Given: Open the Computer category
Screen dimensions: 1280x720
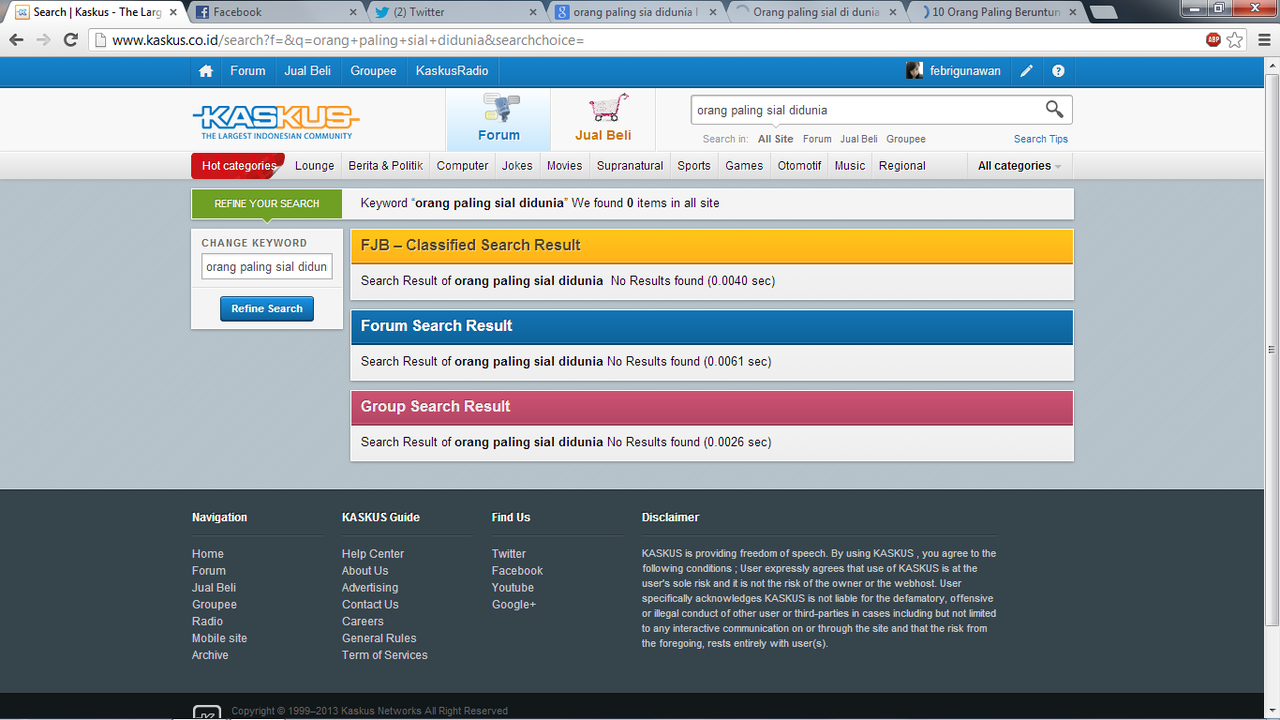Looking at the screenshot, I should tap(462, 166).
